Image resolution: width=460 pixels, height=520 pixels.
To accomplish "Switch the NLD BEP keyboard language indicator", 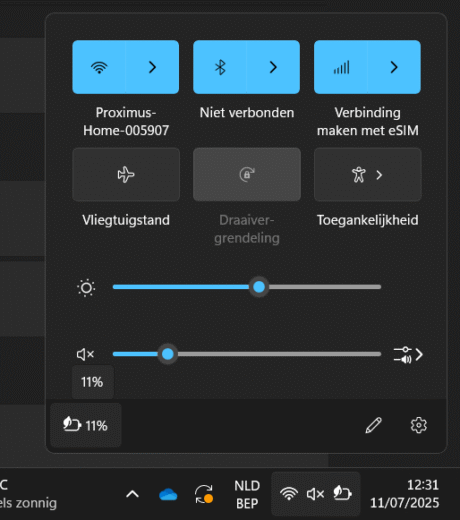I will tap(247, 494).
